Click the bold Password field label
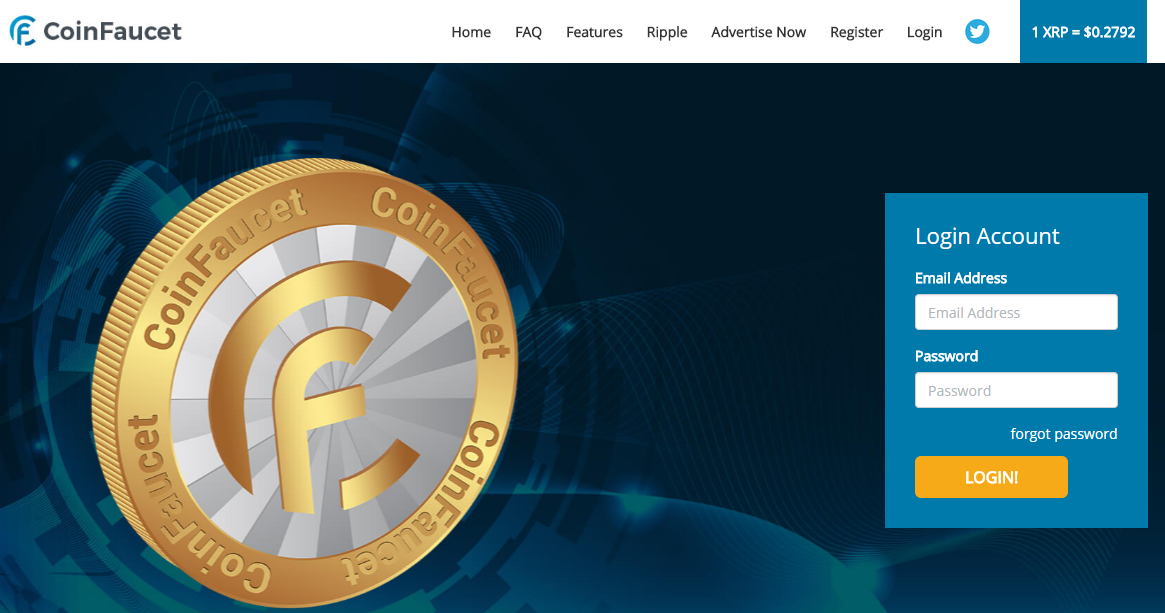The width and height of the screenshot is (1165, 613). 946,356
